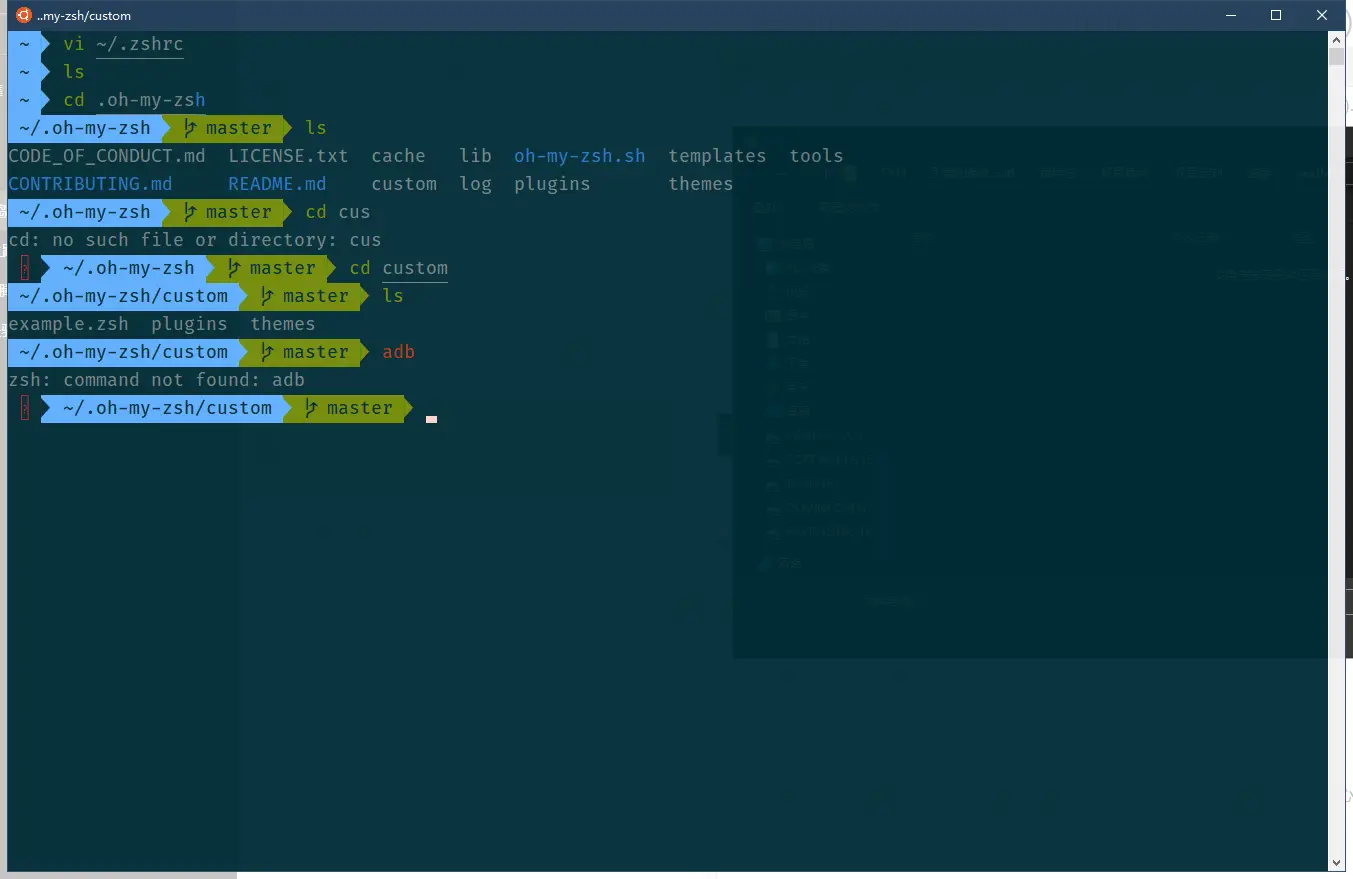The width and height of the screenshot is (1353, 879).
Task: Click the oh-my-zsh.sh file name
Action: click(580, 156)
